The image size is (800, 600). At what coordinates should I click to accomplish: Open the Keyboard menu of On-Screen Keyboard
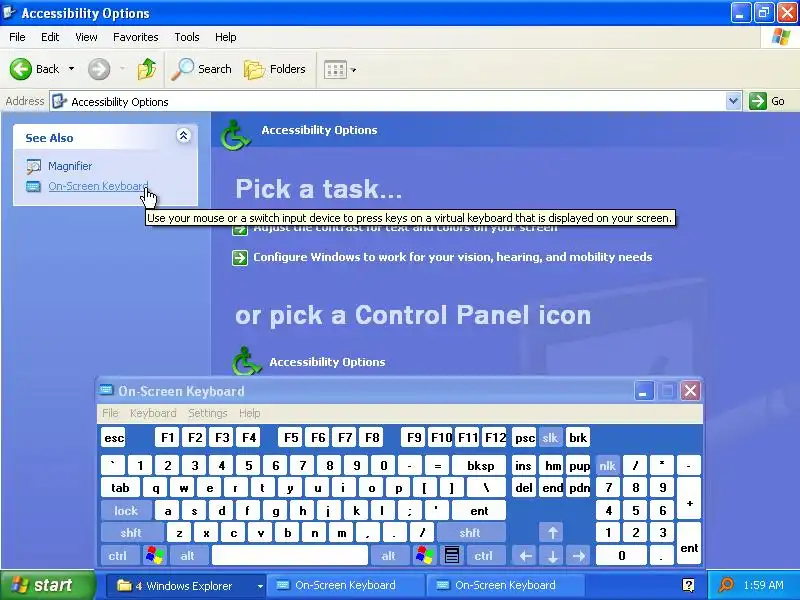[153, 413]
